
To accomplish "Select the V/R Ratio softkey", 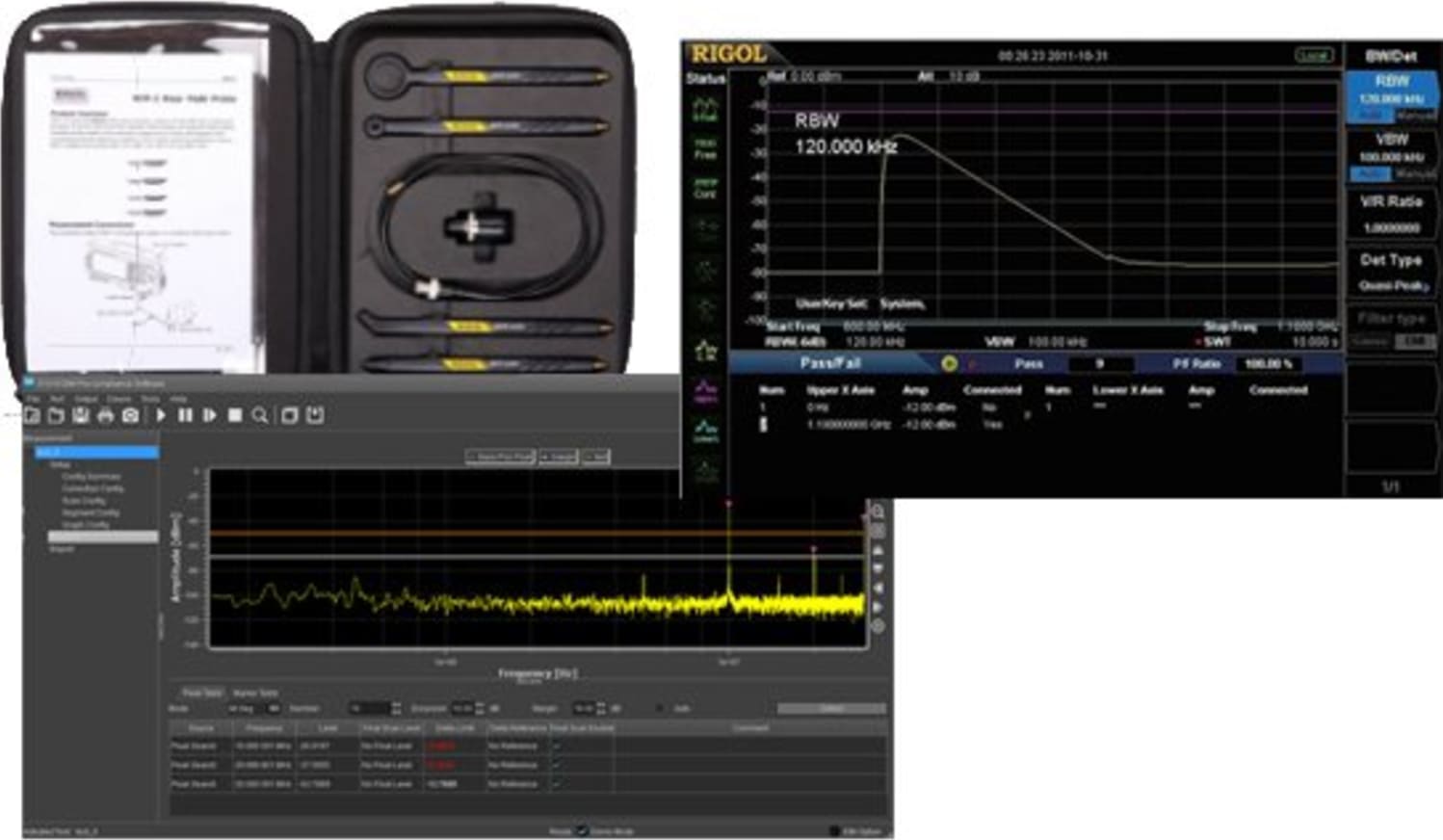I will pos(1392,214).
